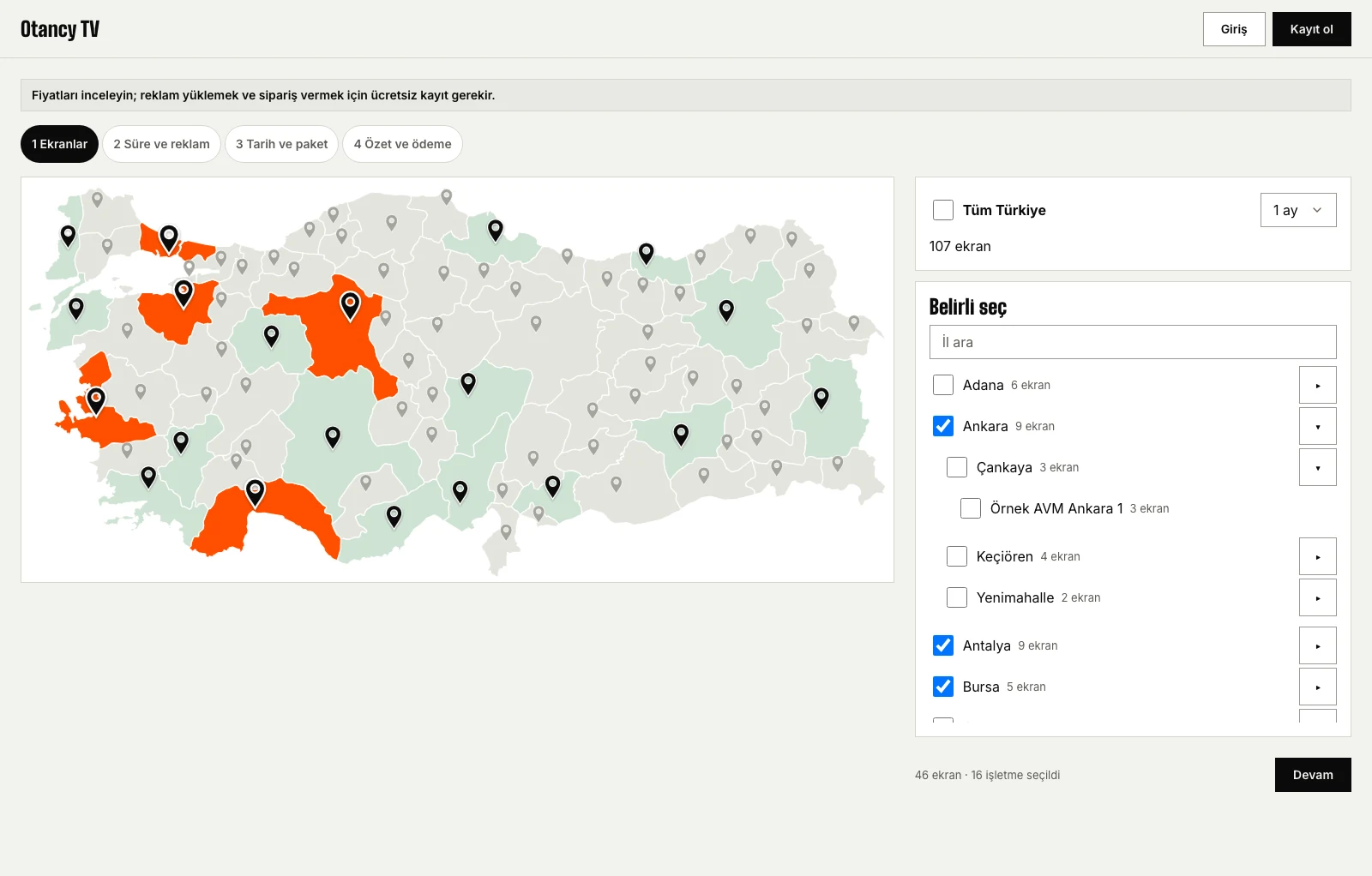Continue with the Devam button
The width and height of the screenshot is (1372, 876).
tap(1313, 775)
